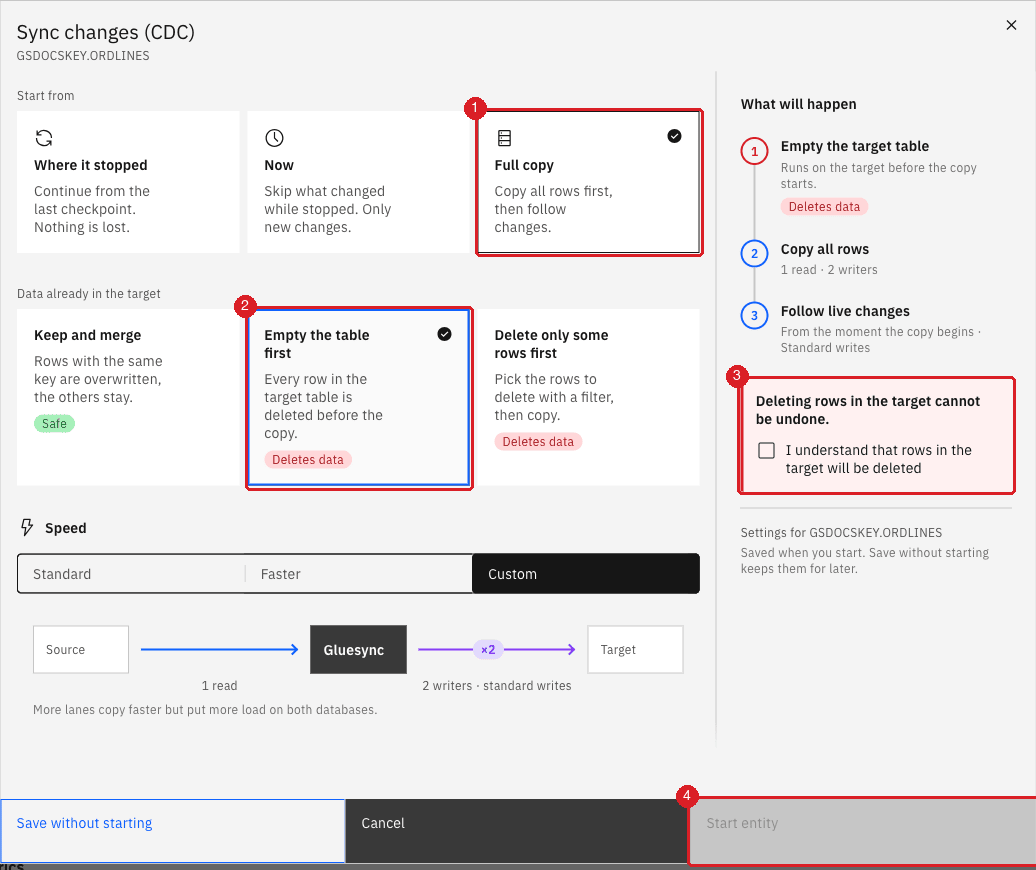
Task: Click 'Deleting rows in the target cannot be undone' warning
Action: tap(868, 410)
